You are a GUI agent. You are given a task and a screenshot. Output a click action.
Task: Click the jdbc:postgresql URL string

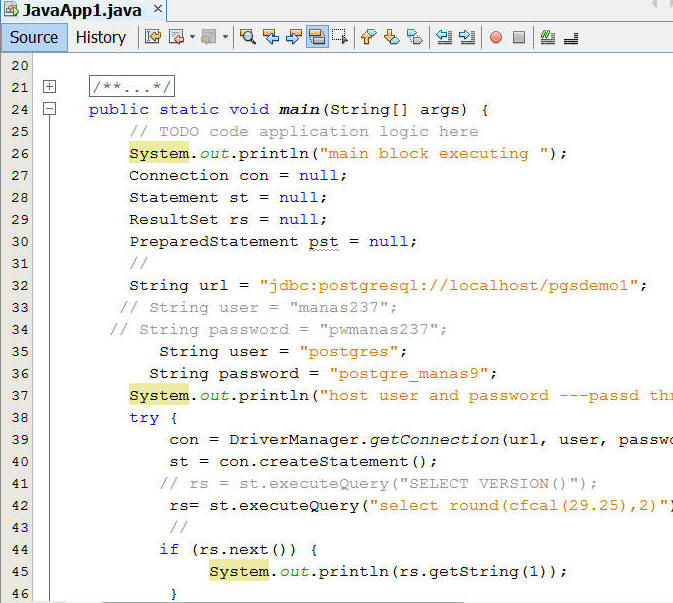[449, 285]
